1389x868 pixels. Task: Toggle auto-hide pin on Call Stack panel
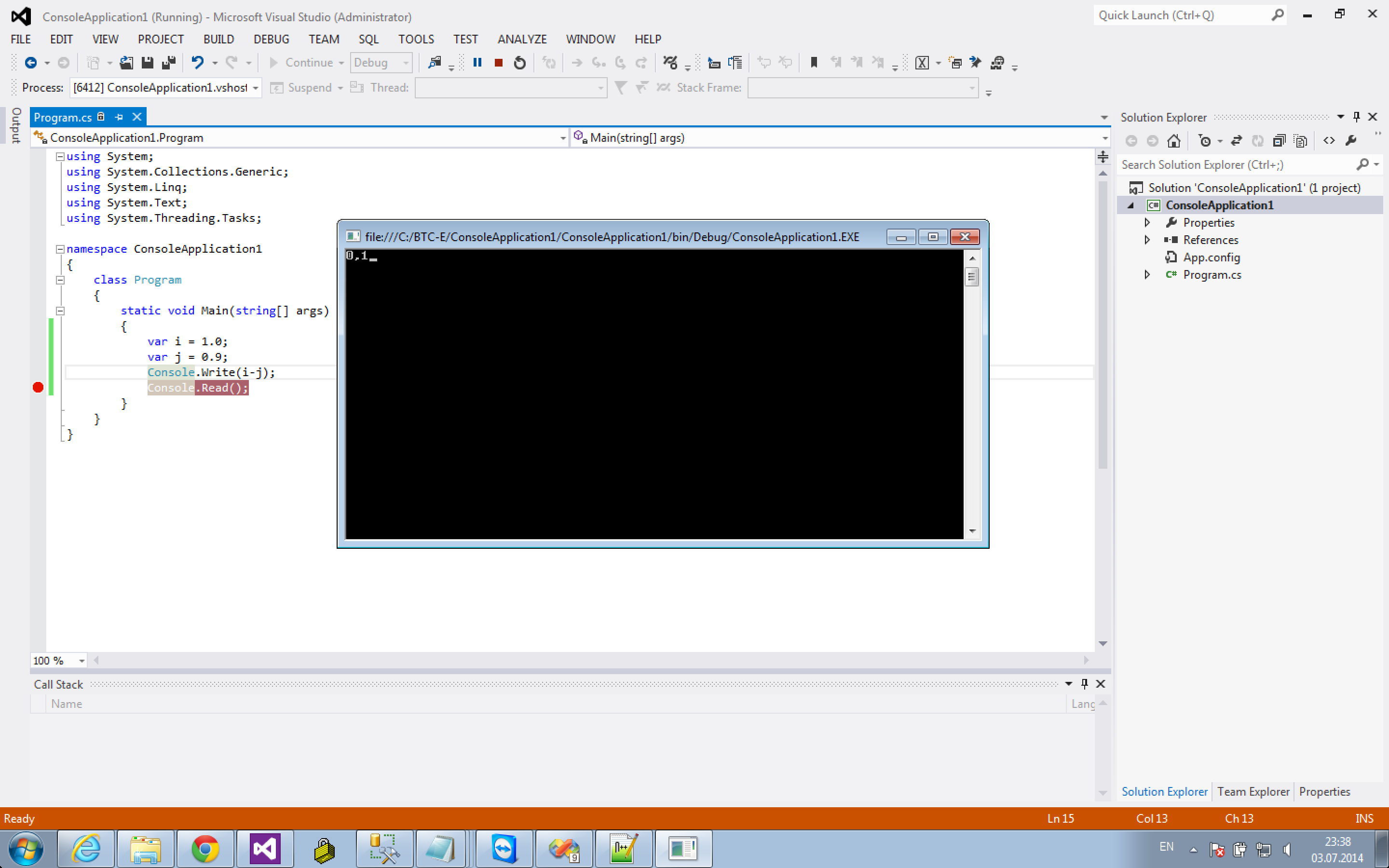point(1084,684)
